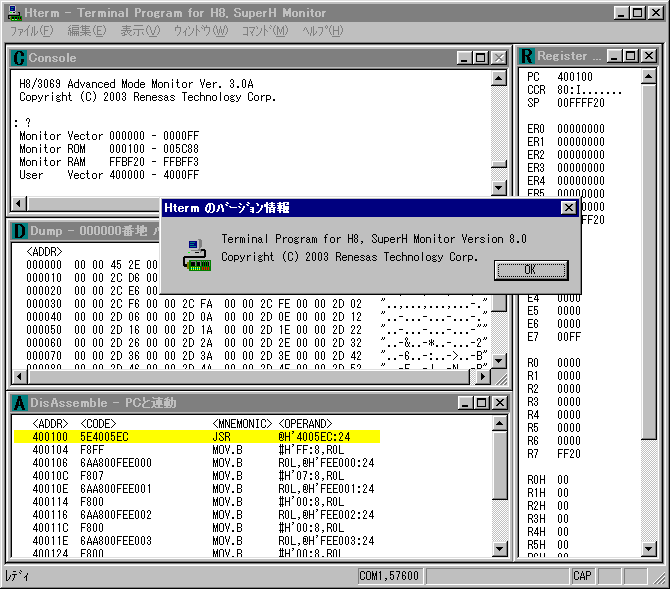Image resolution: width=670 pixels, height=589 pixels.
Task: Click Register scrollbar down arrow
Action: [649, 548]
